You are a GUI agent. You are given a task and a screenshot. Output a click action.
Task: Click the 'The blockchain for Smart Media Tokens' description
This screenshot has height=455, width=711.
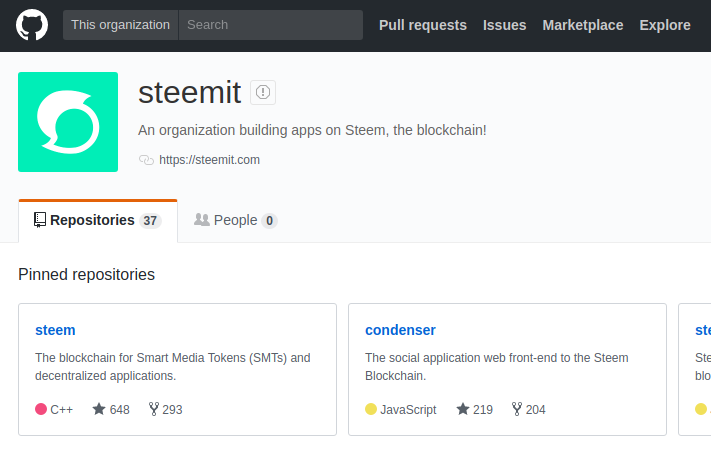[x=173, y=367]
